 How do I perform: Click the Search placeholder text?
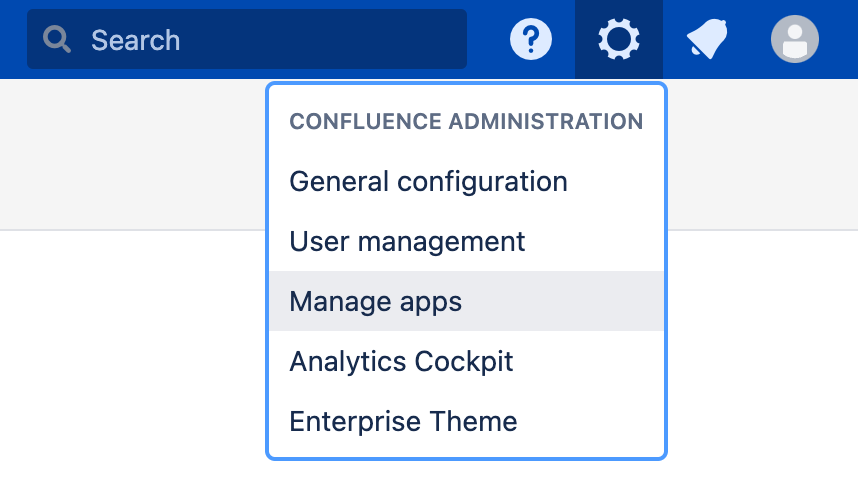[136, 40]
